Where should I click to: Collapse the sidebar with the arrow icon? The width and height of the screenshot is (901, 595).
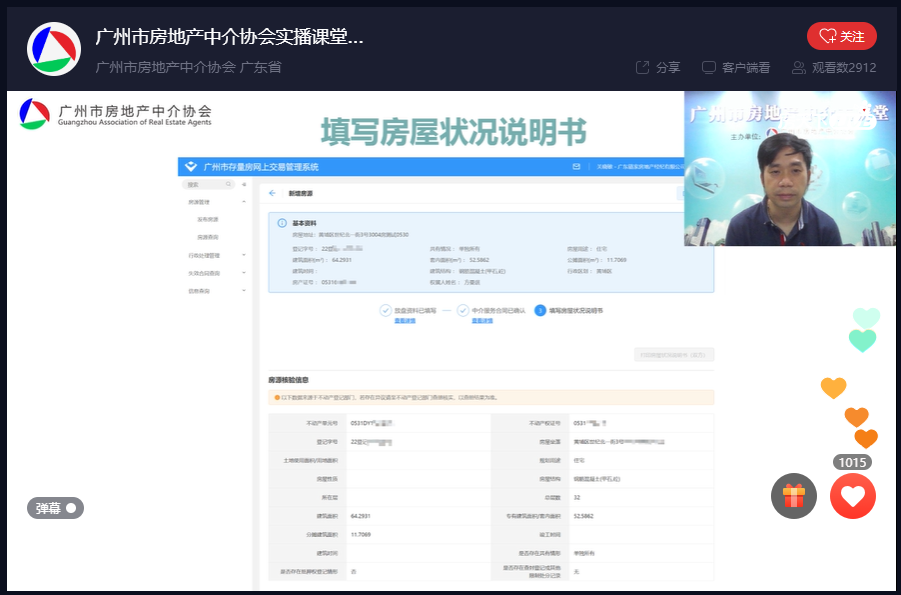click(244, 185)
